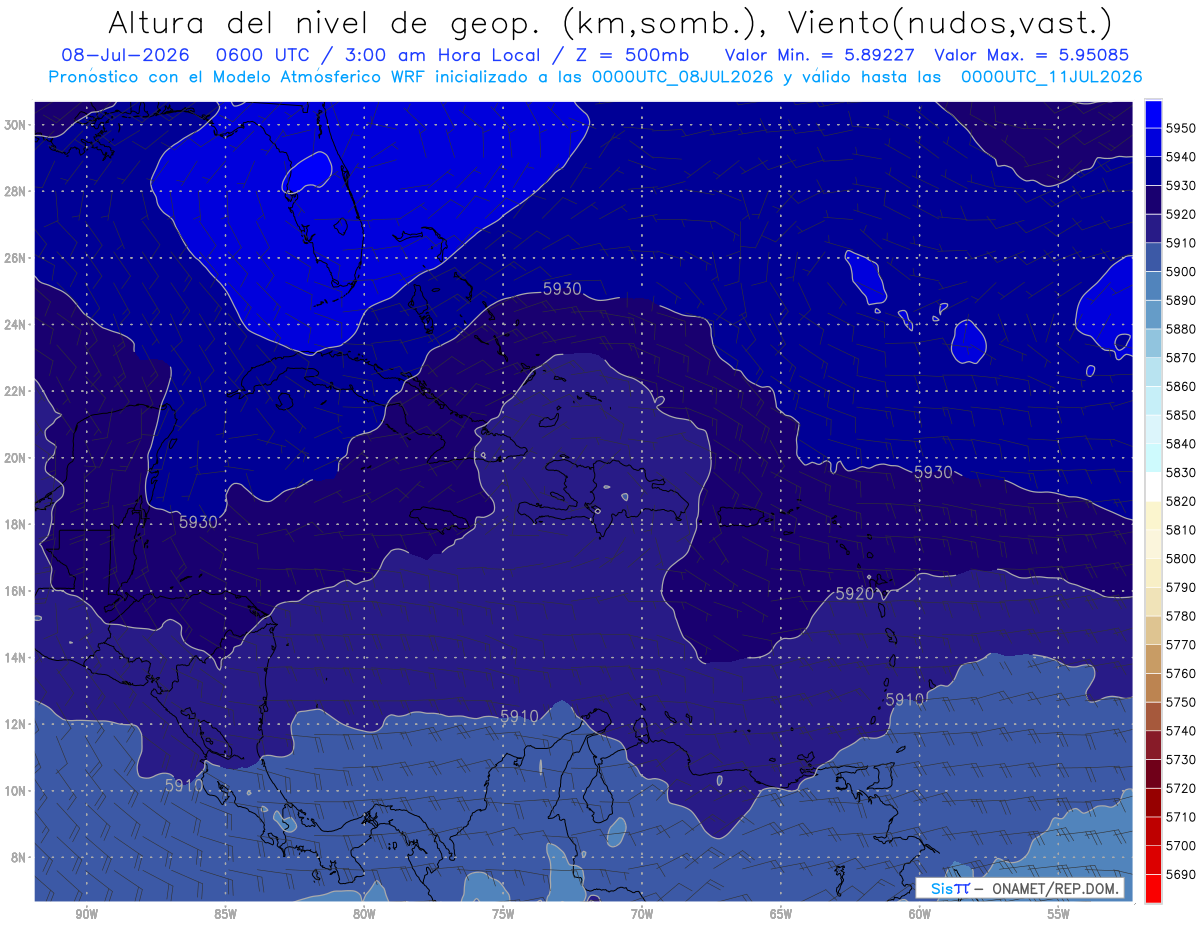
Task: Select the initialization stamp "0000UTC_08JUL2026"
Action: (684, 76)
